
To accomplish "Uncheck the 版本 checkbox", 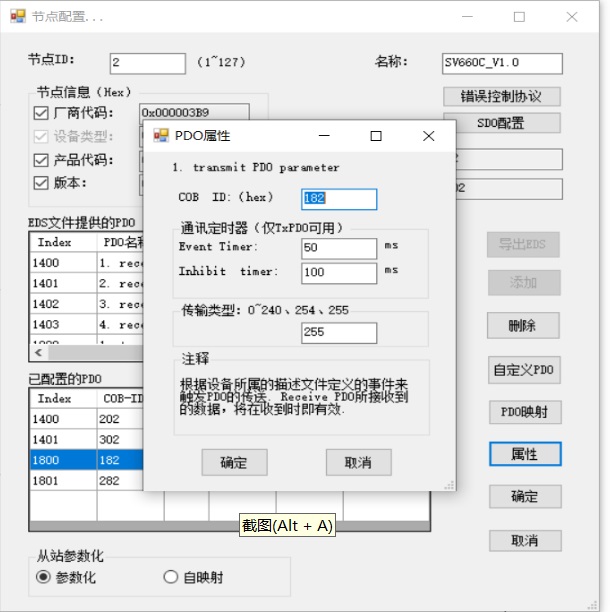I will coord(41,183).
